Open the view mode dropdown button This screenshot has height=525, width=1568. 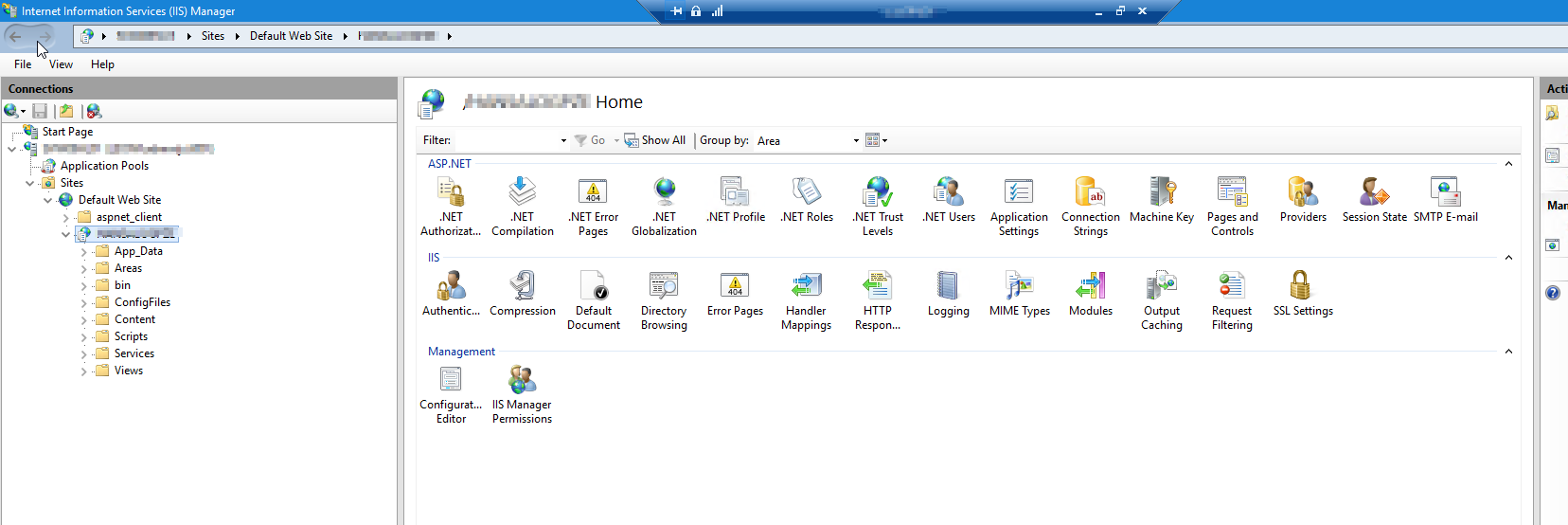(x=877, y=140)
